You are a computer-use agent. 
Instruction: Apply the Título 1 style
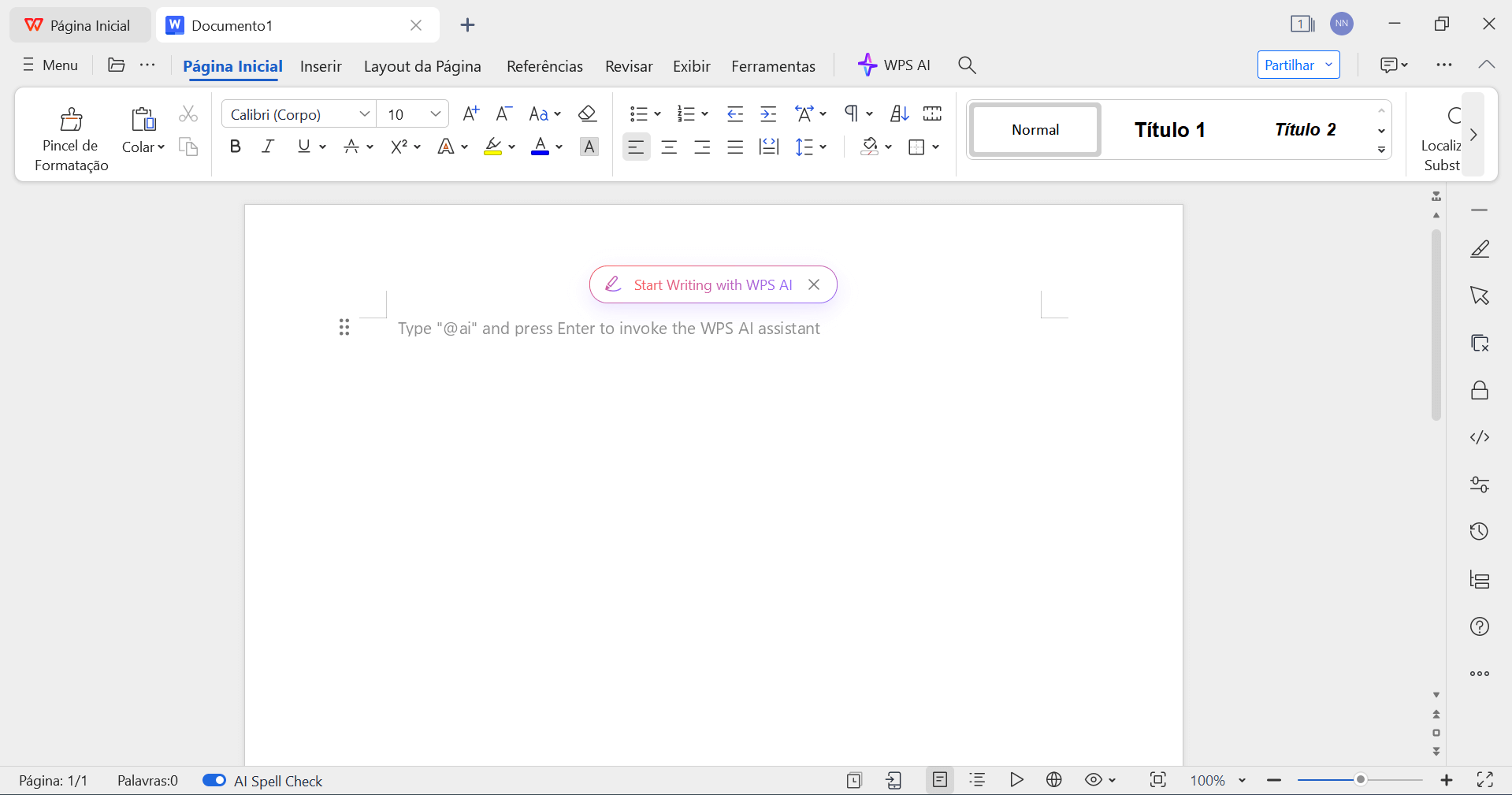[x=1170, y=129]
